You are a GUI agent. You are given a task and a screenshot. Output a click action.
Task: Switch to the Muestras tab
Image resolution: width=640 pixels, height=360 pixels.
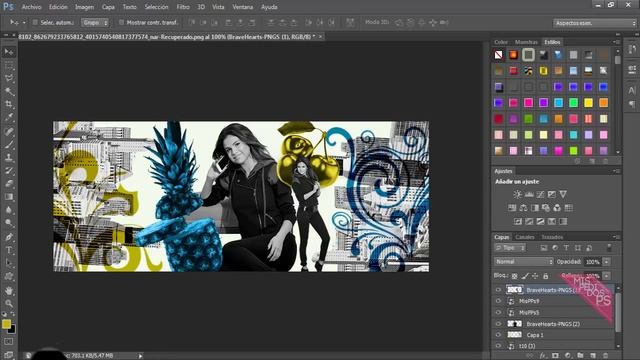click(526, 42)
